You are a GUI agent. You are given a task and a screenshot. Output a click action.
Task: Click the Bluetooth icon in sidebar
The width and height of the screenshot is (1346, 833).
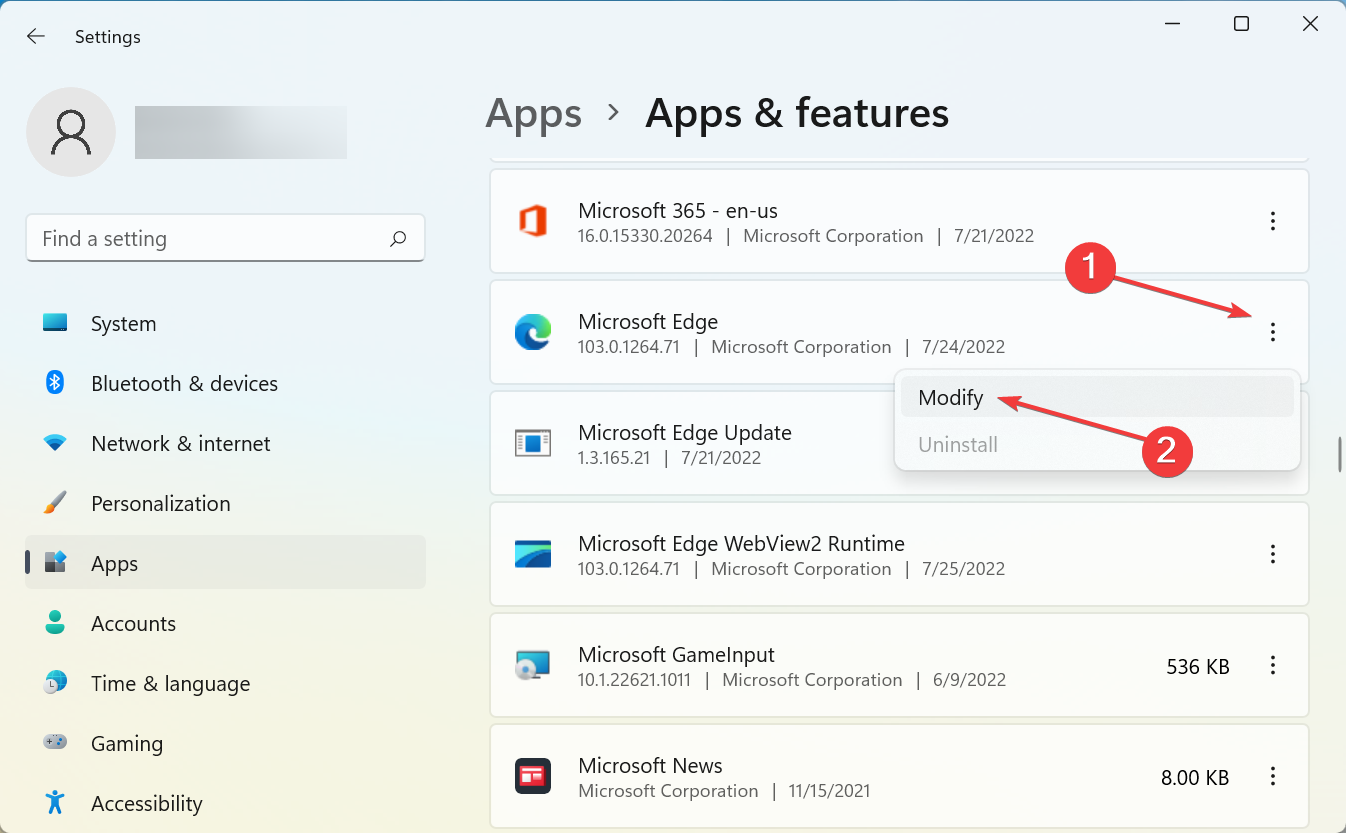tap(55, 382)
